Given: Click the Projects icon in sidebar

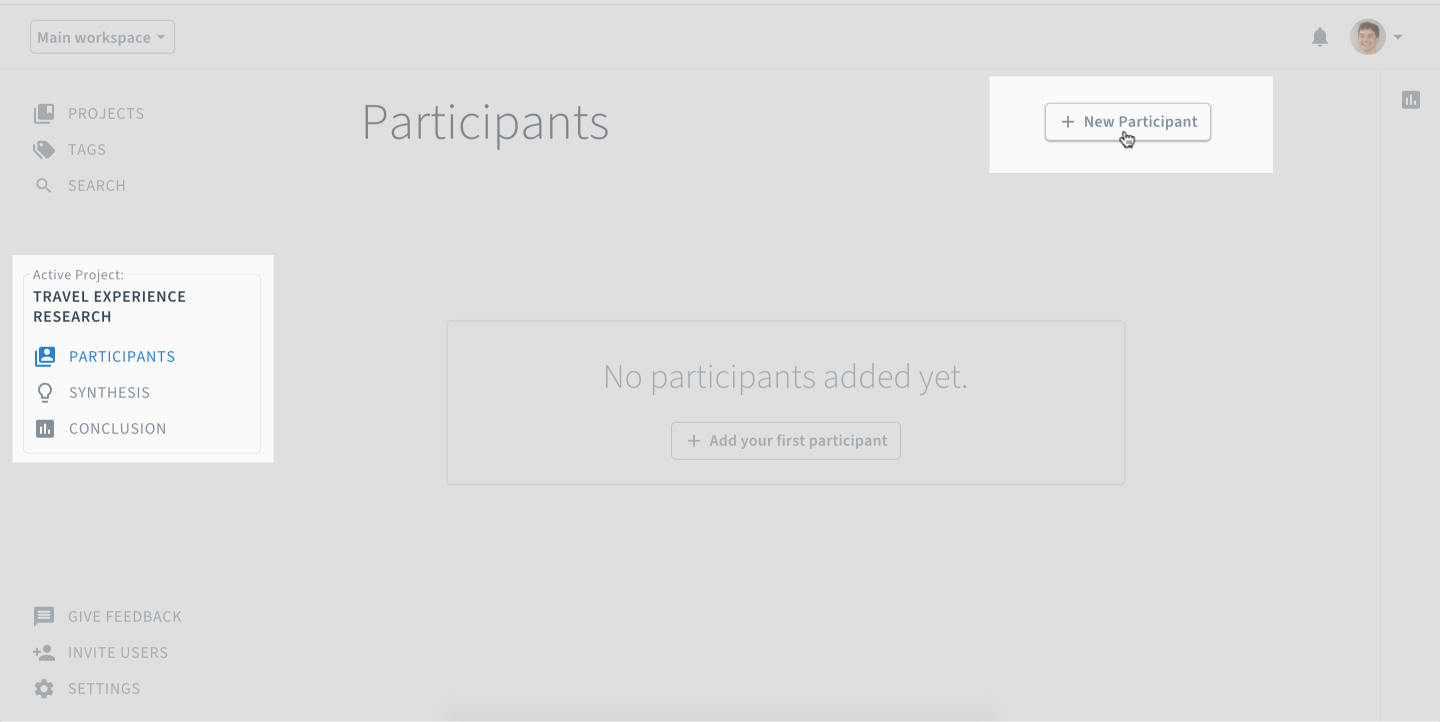Looking at the screenshot, I should click(x=44, y=114).
